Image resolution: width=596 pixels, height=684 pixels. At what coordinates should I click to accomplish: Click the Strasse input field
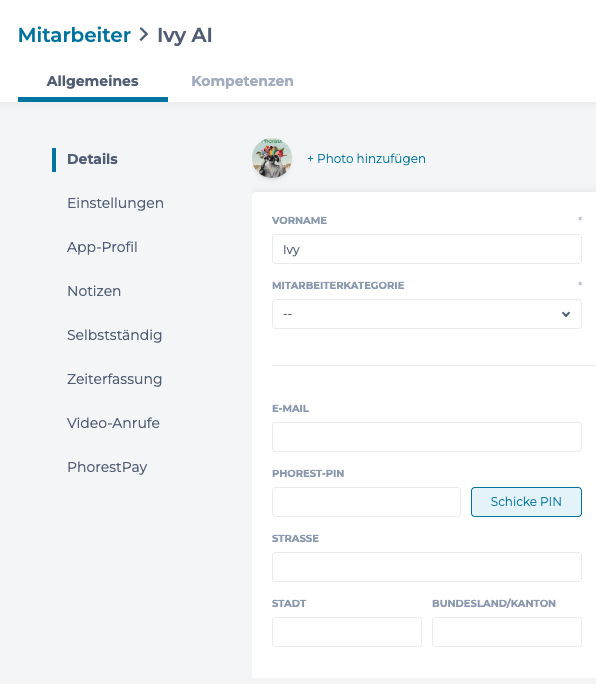click(x=427, y=567)
